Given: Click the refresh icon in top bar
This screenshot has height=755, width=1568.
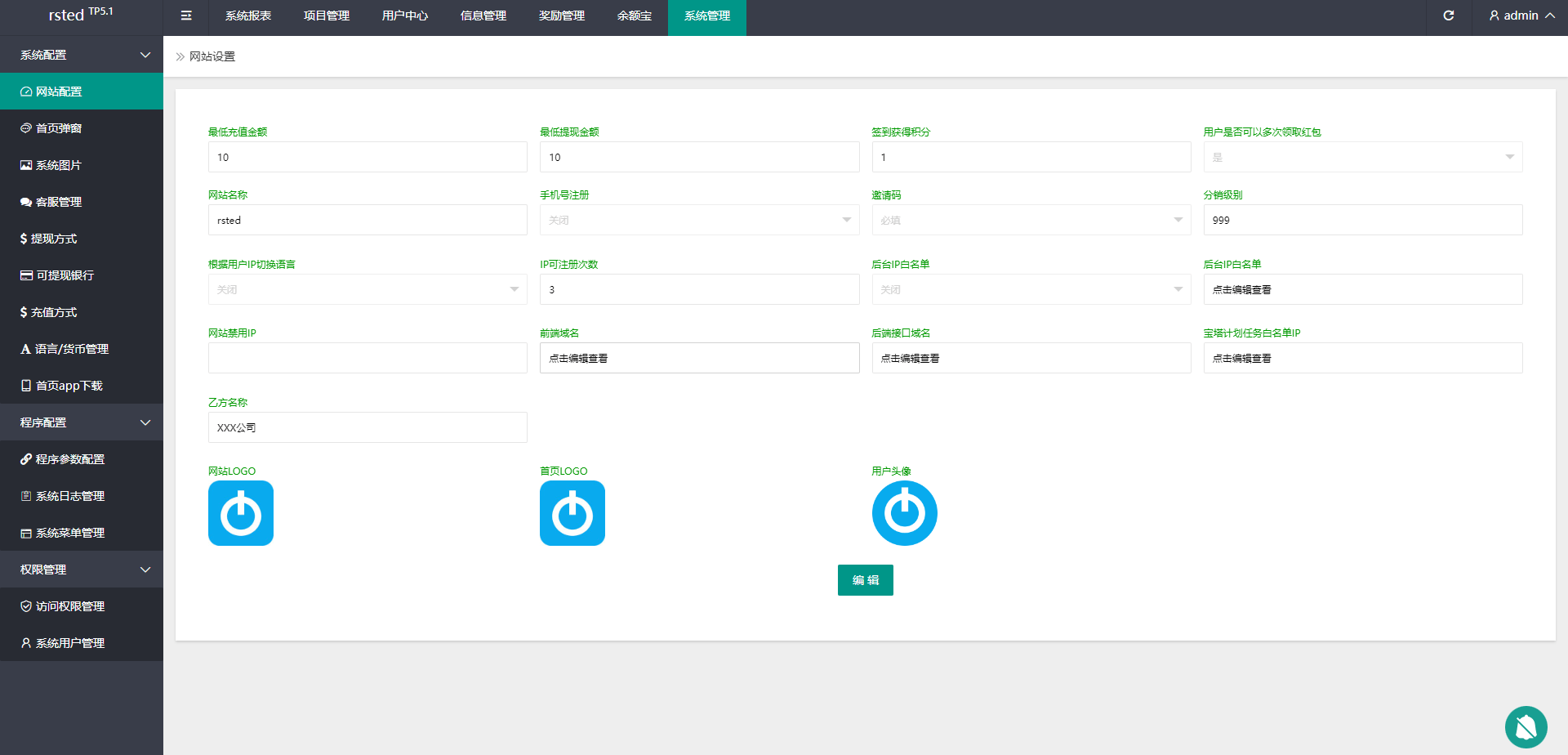Looking at the screenshot, I should [x=1448, y=16].
